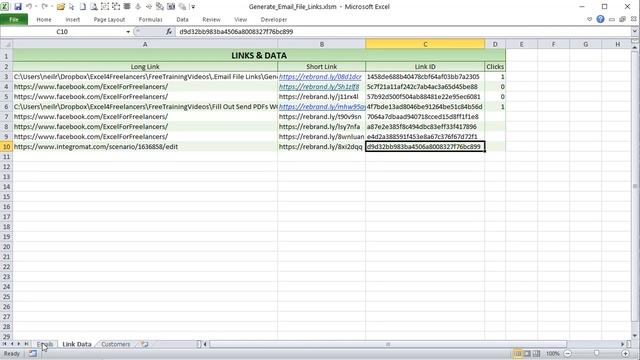Open the View ribbon tab

click(x=240, y=19)
